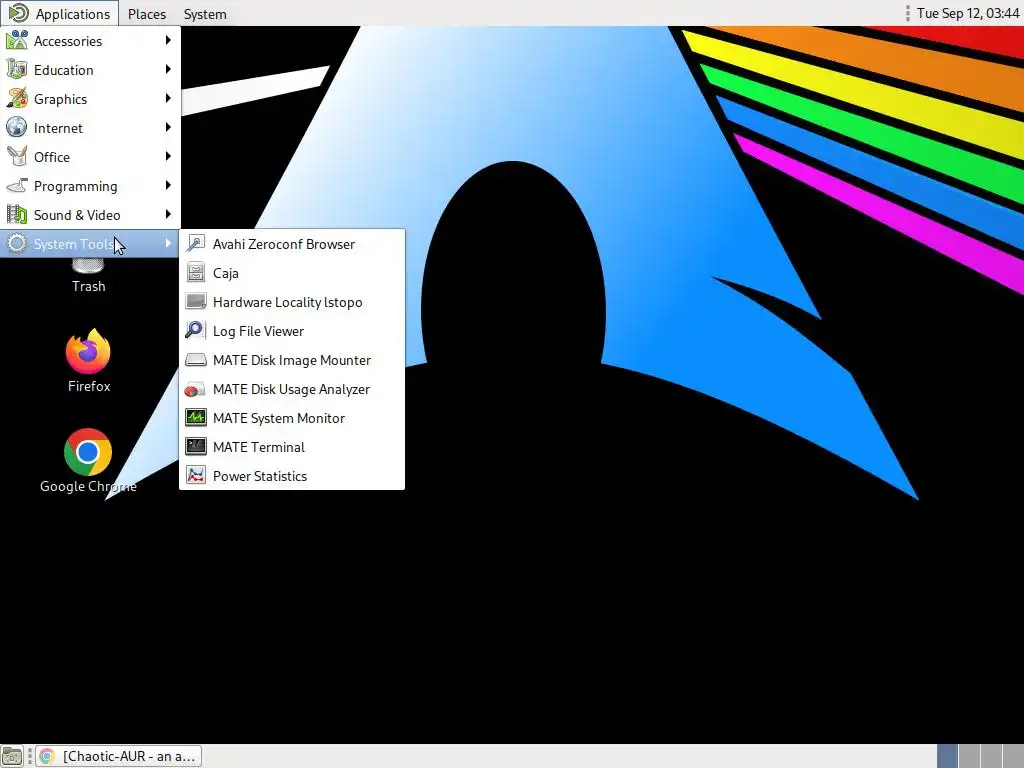Click the System Tools gear icon

pyautogui.click(x=17, y=244)
